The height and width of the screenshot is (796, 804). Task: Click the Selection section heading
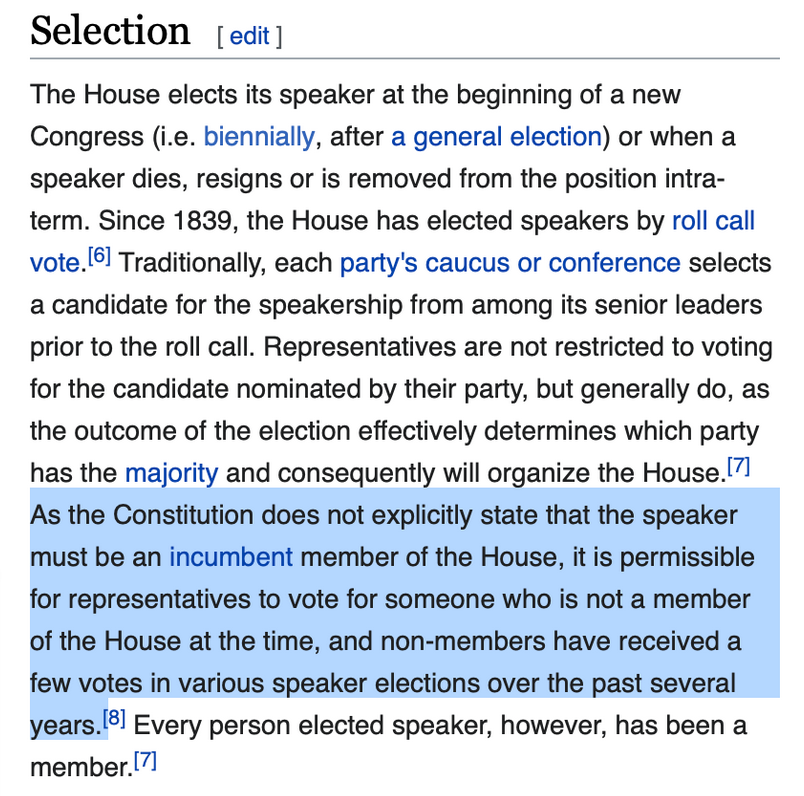[110, 31]
